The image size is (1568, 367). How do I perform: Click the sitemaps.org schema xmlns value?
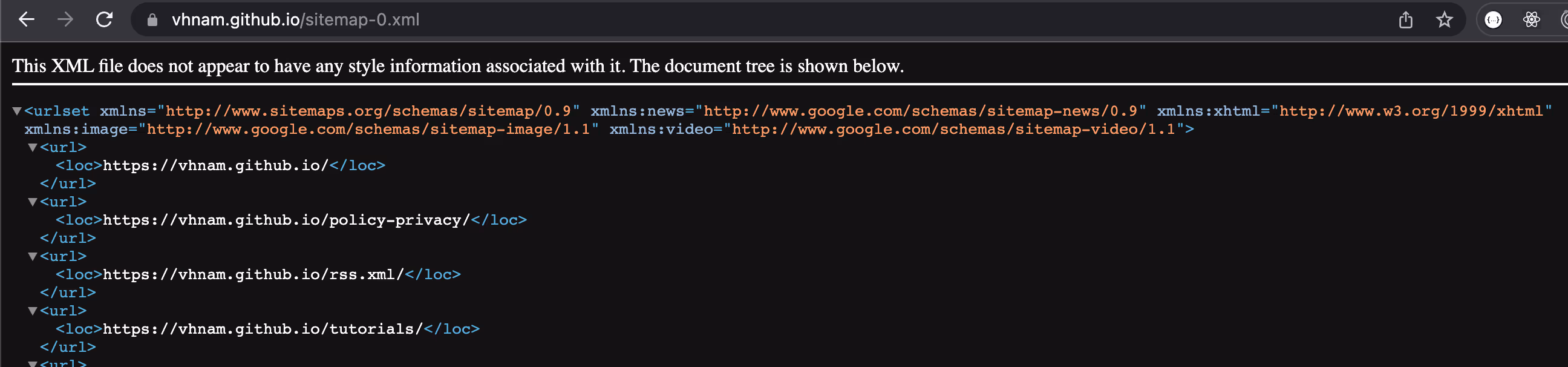coord(368,111)
